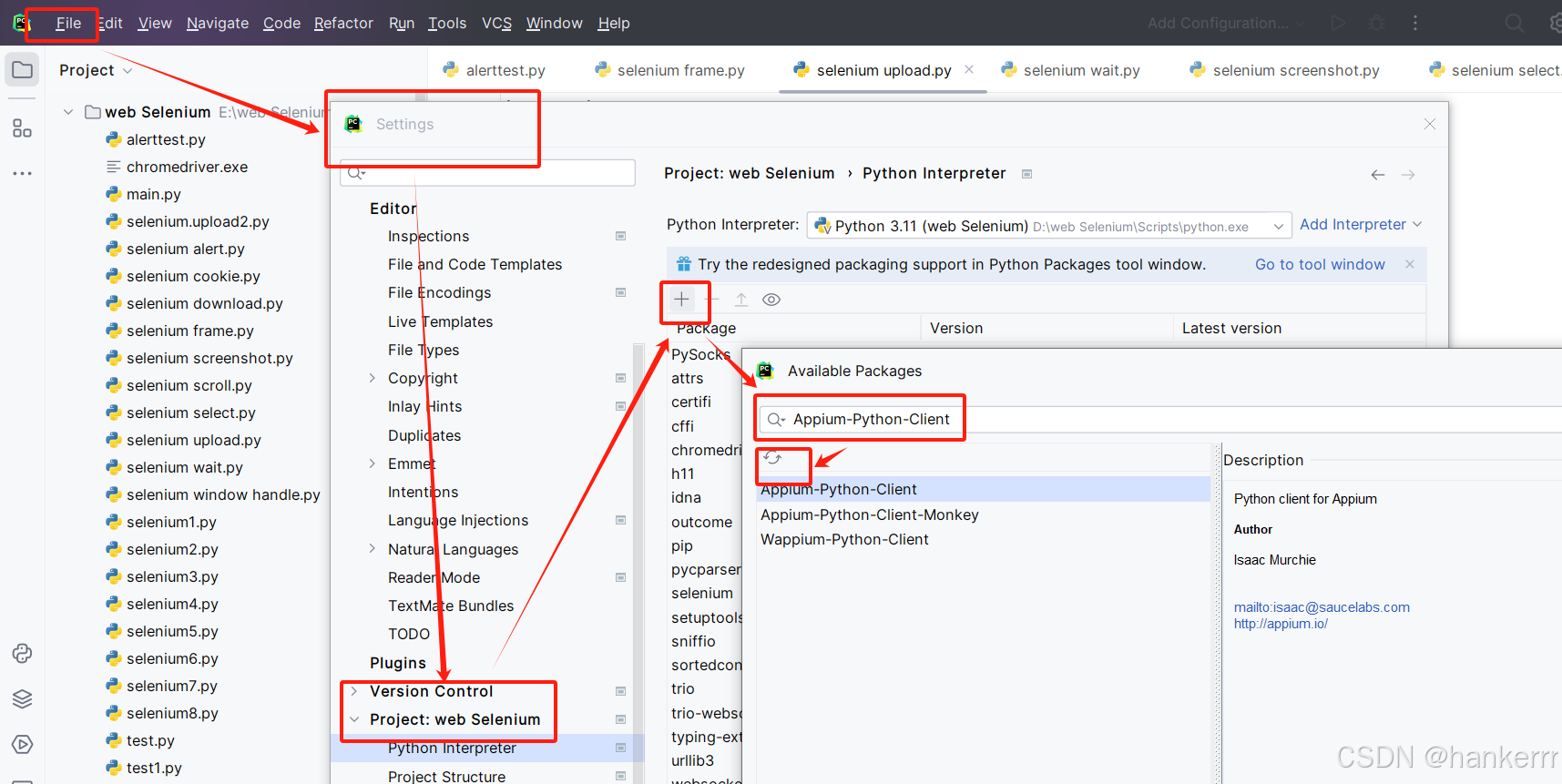
Task: Open the Python Interpreter dropdown
Action: tap(1049, 226)
